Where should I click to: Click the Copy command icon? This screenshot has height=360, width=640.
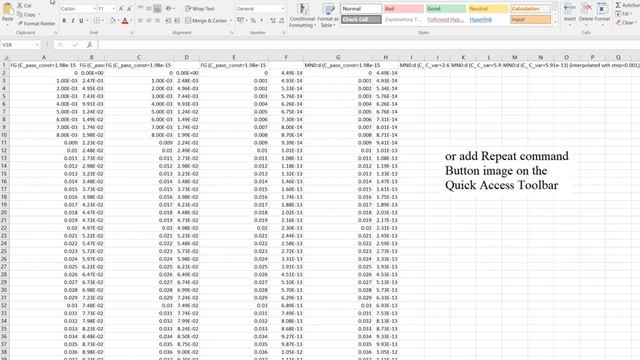(20, 14)
